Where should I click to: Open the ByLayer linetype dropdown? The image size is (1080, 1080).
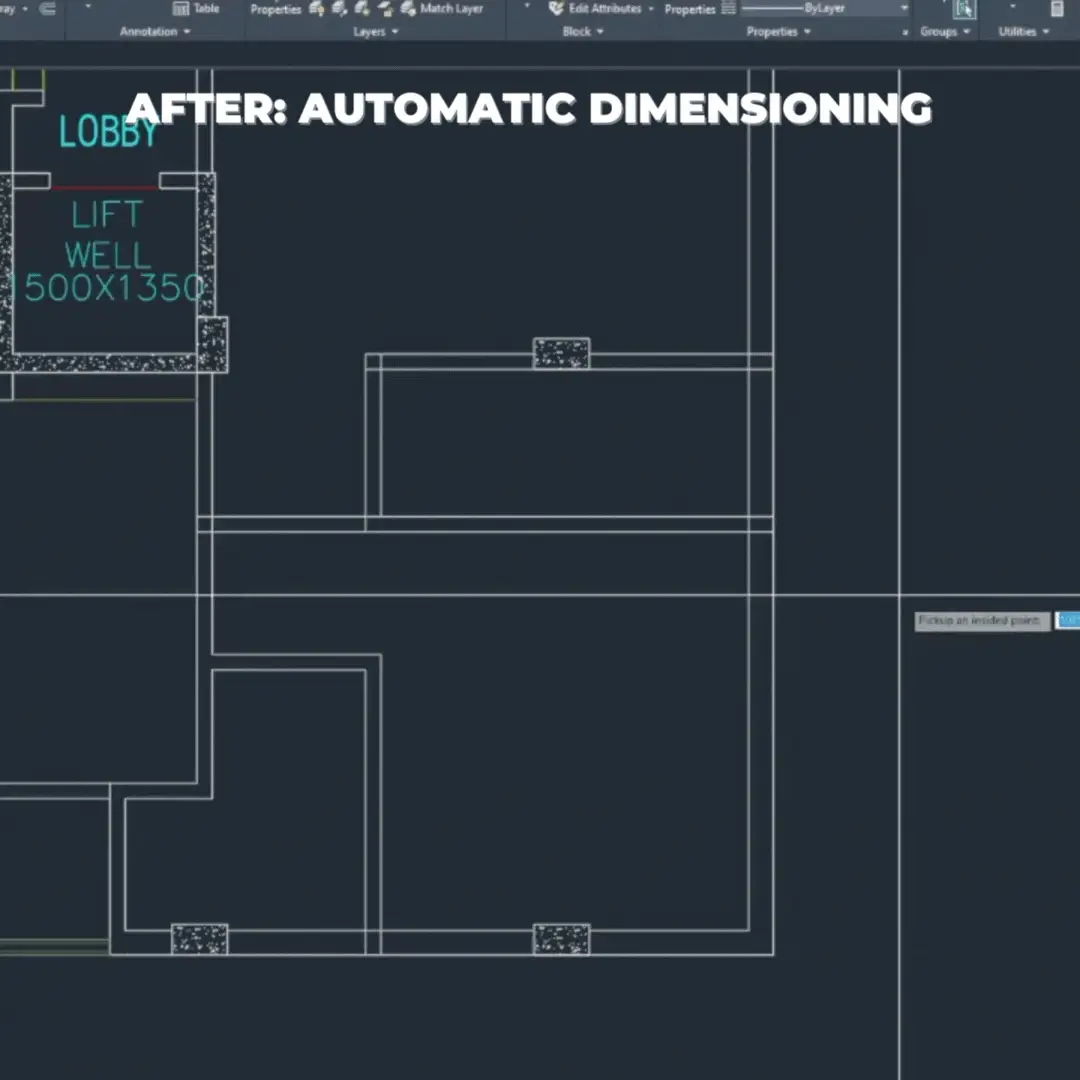pos(904,9)
